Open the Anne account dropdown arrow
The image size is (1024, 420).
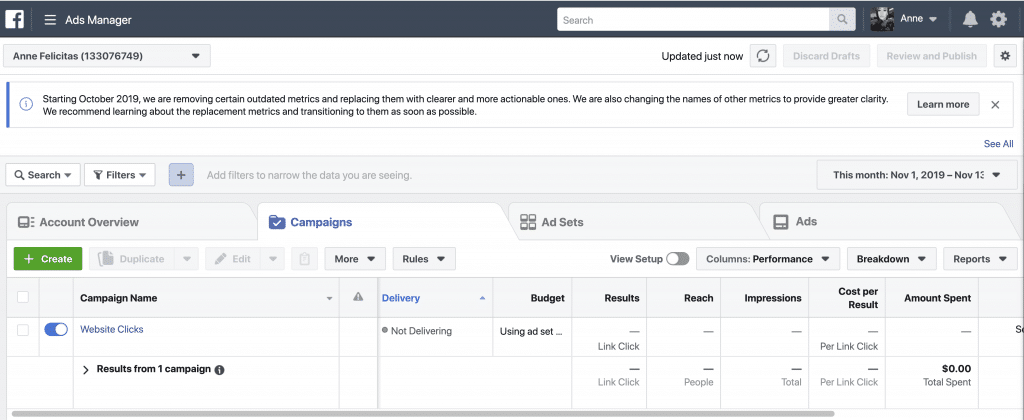click(933, 20)
